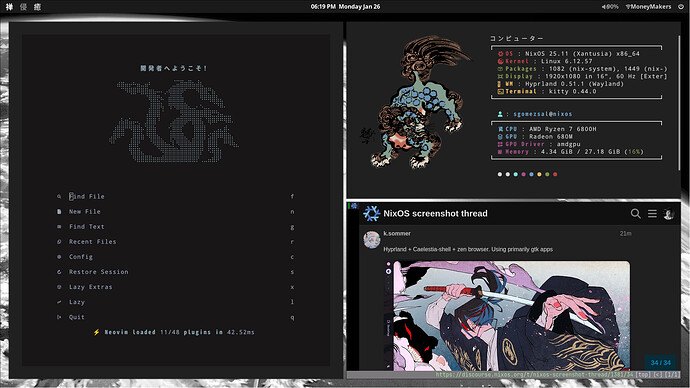Click the red color dot in fastfetch palette

(555, 174)
